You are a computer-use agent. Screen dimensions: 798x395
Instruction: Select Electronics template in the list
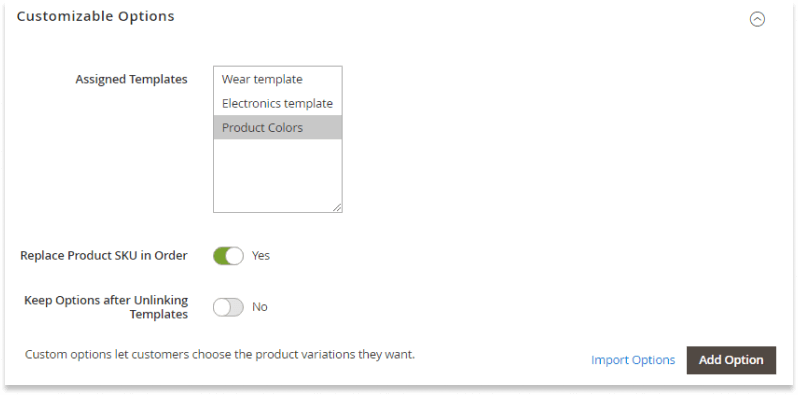click(277, 103)
